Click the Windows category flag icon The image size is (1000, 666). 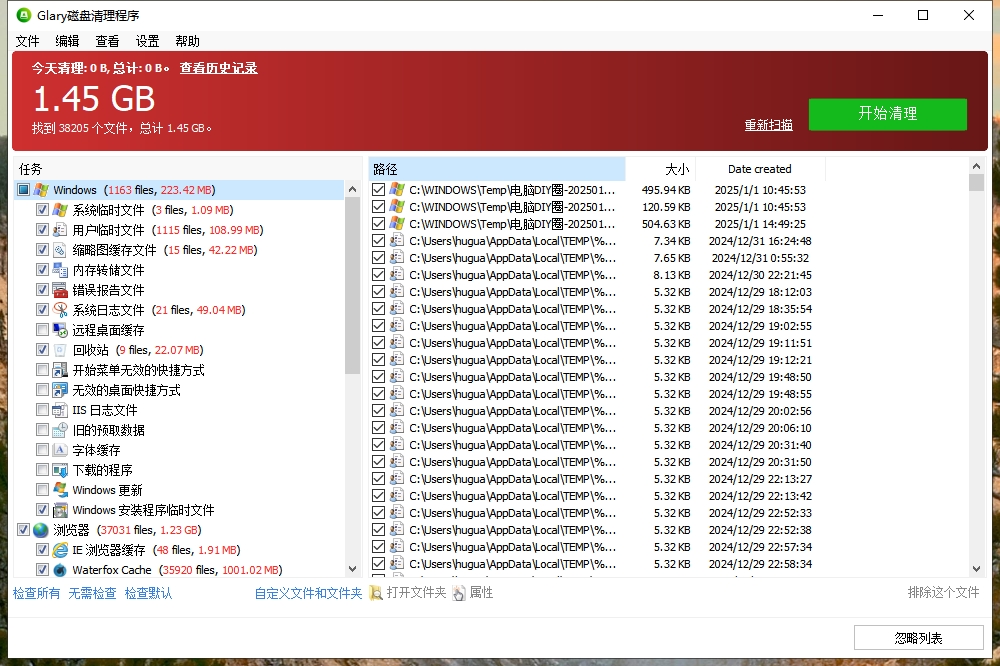tap(41, 190)
